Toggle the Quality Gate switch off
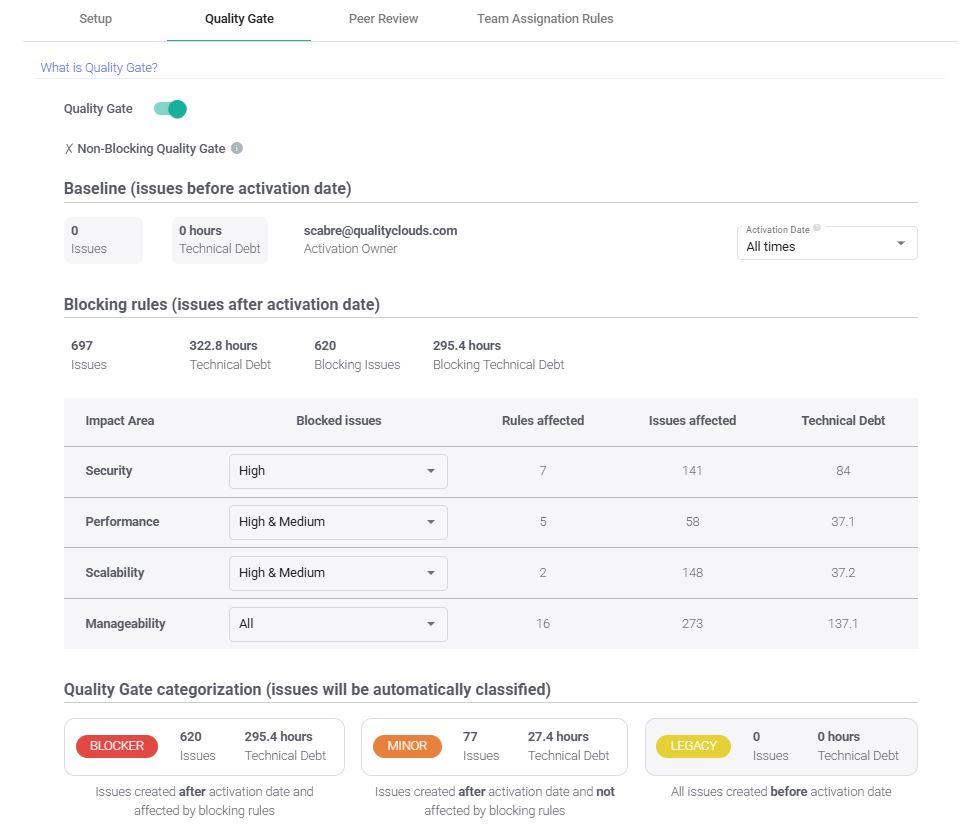The height and width of the screenshot is (832, 977). [170, 109]
